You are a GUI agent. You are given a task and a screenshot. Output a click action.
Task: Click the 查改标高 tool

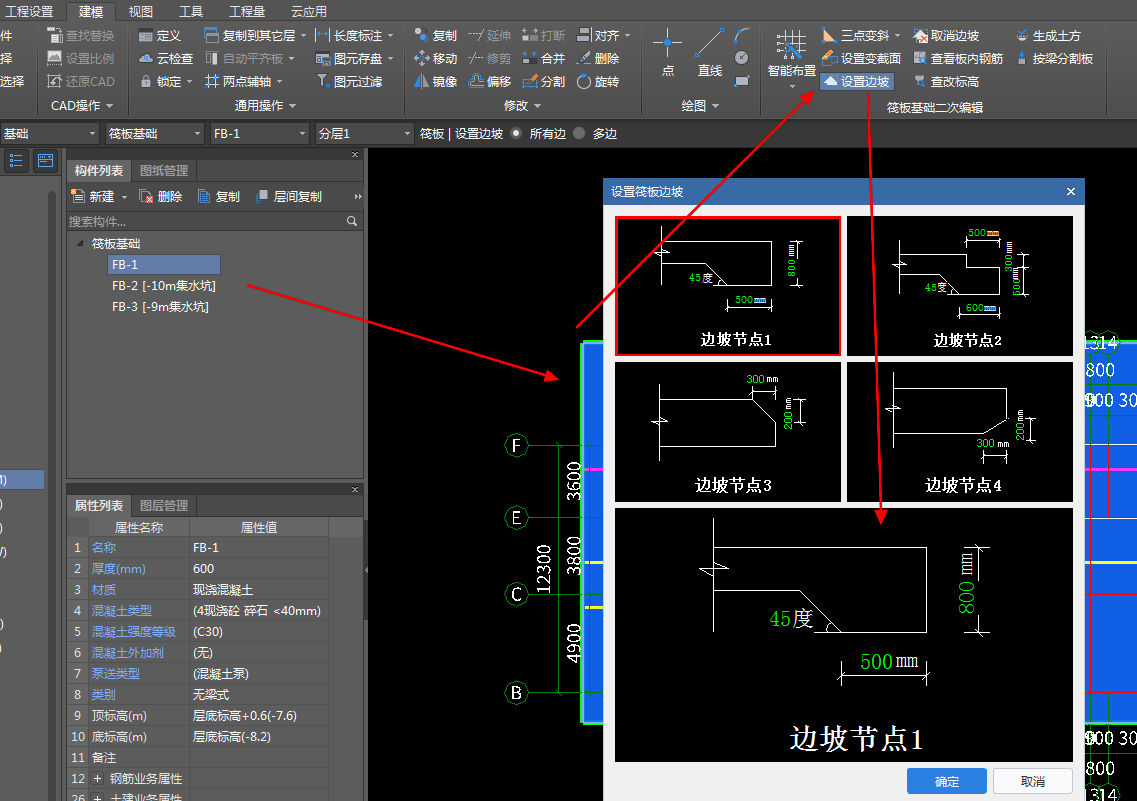click(946, 81)
